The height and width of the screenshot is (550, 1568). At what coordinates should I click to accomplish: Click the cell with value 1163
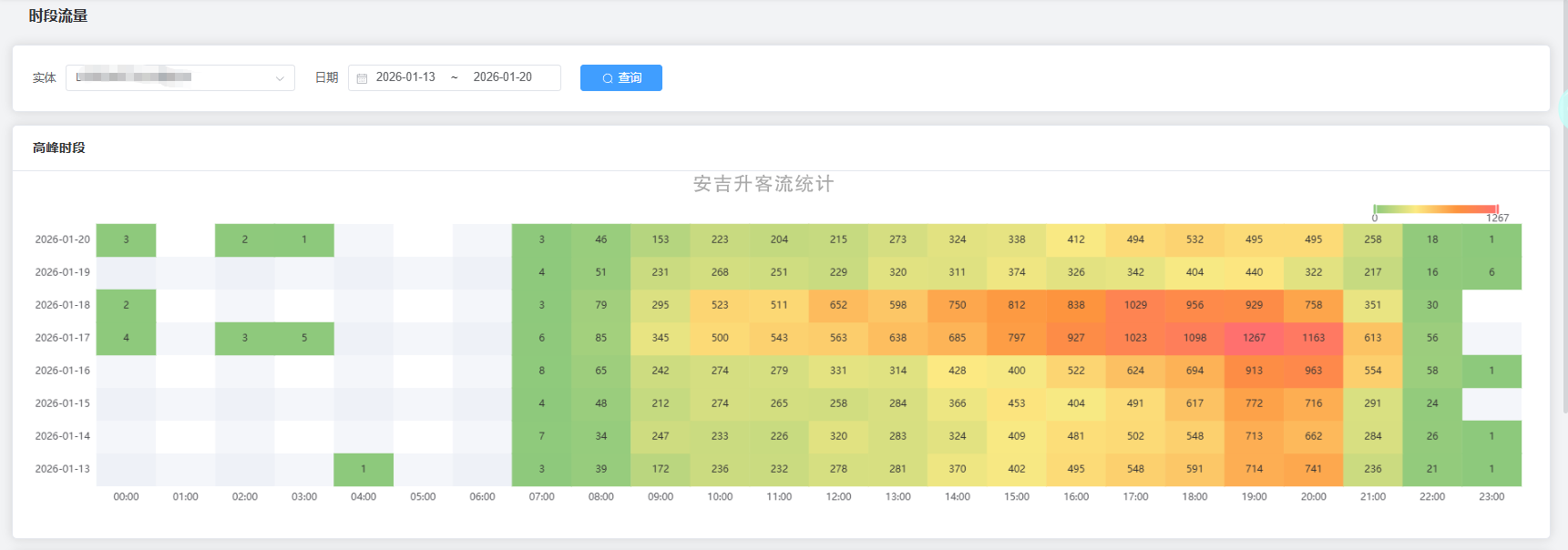tap(1313, 338)
